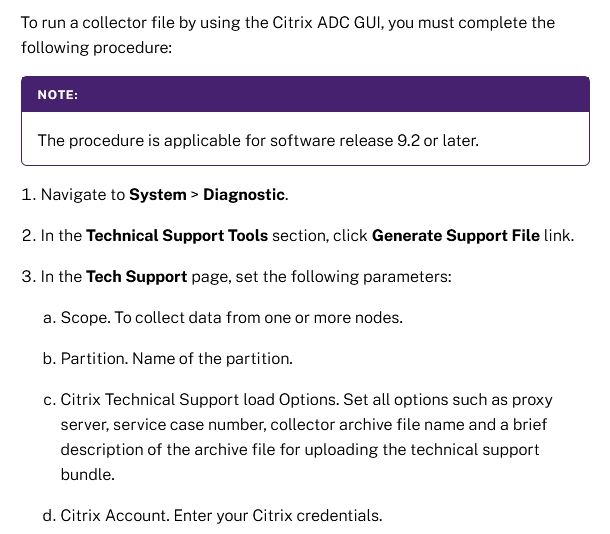
Task: Click the phrase service case number
Action: pos(178,424)
